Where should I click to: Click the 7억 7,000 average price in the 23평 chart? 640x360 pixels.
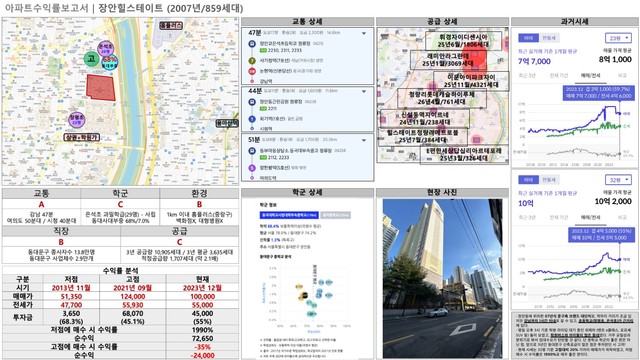[x=534, y=61]
